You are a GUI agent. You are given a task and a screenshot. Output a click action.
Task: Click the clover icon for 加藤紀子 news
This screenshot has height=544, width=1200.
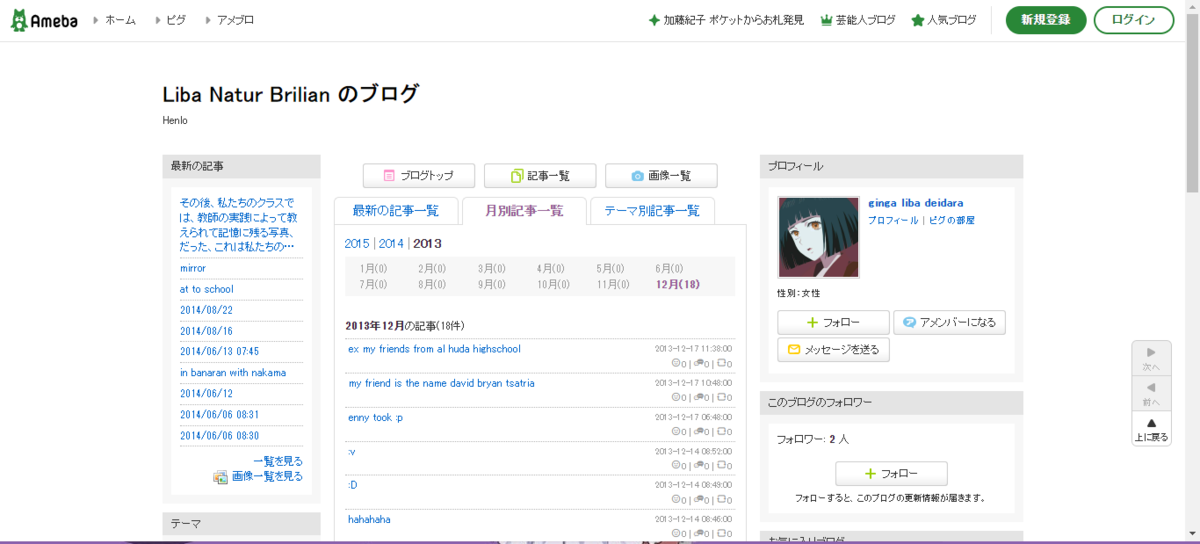654,20
